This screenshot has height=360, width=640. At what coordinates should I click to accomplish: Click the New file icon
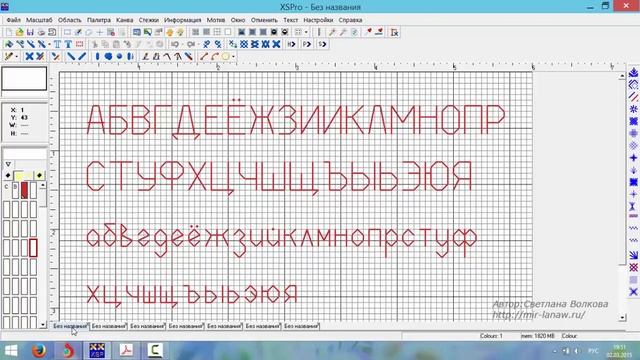9,32
